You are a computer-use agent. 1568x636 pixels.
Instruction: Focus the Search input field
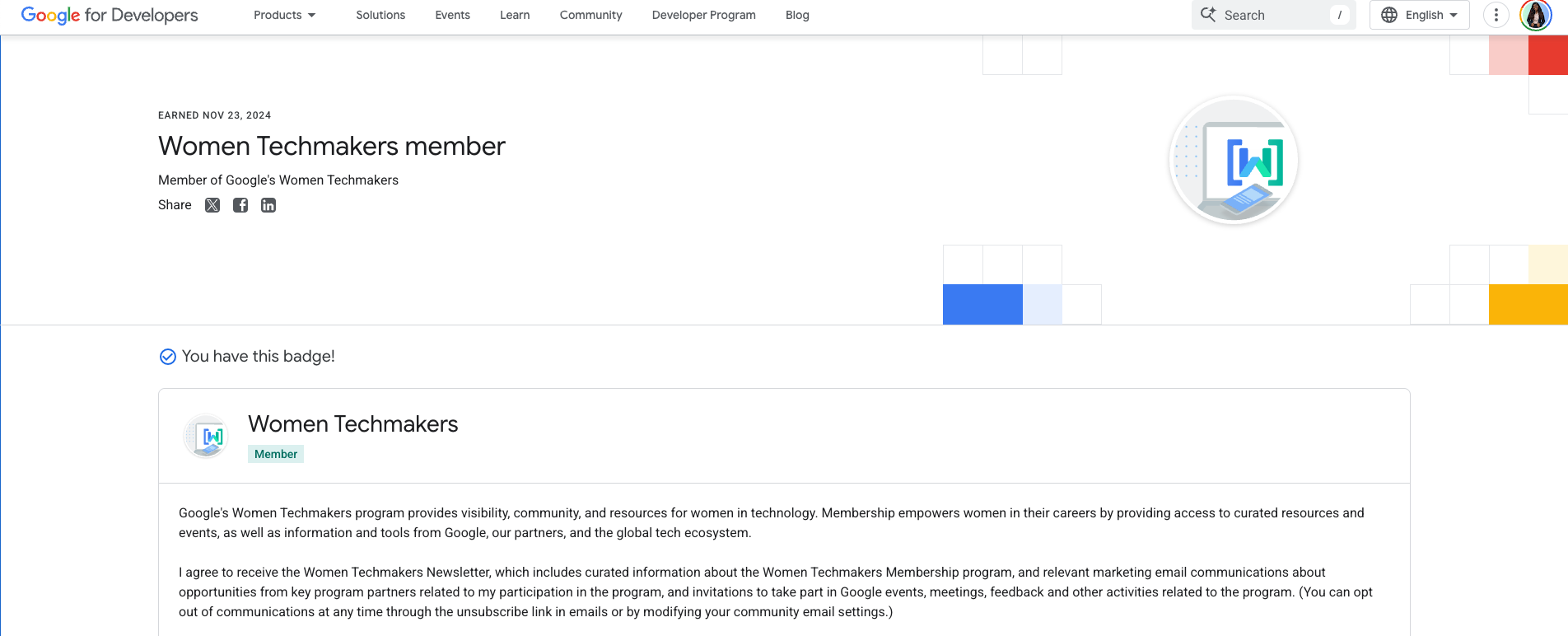click(1273, 15)
